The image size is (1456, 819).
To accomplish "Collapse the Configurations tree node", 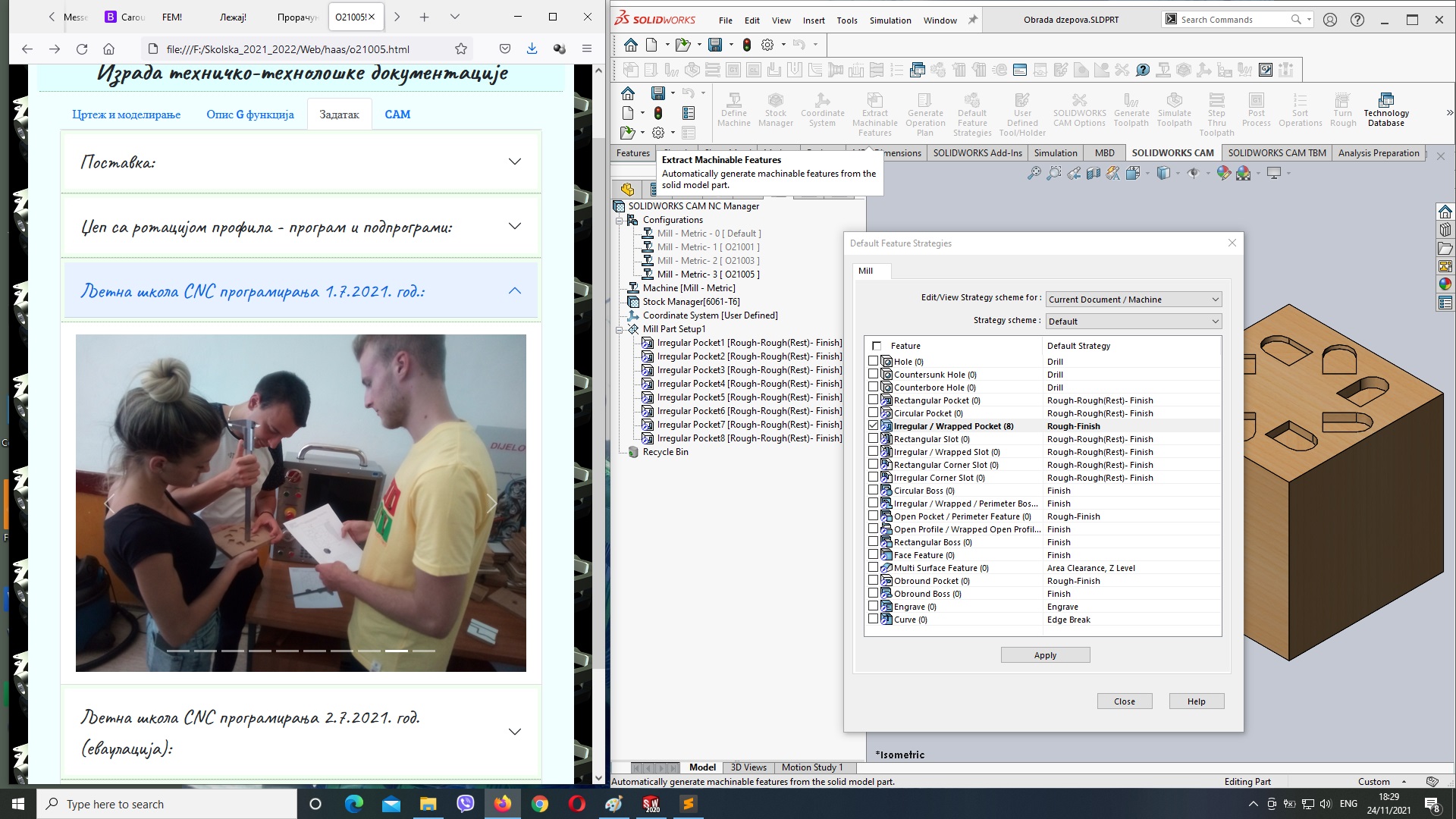I will (620, 220).
